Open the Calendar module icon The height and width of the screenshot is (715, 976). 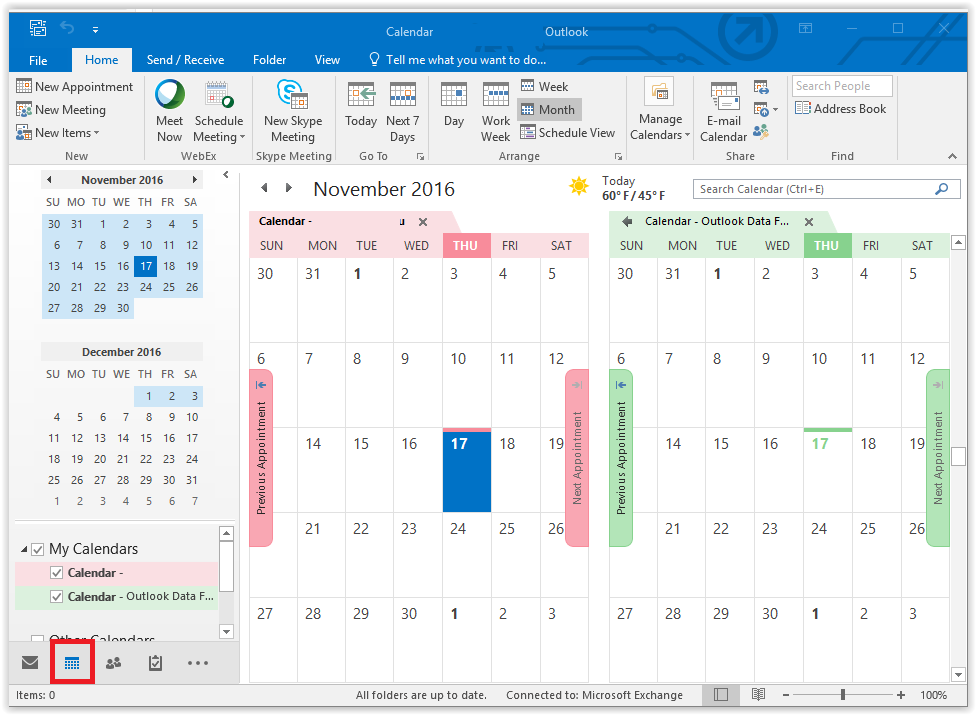point(72,663)
